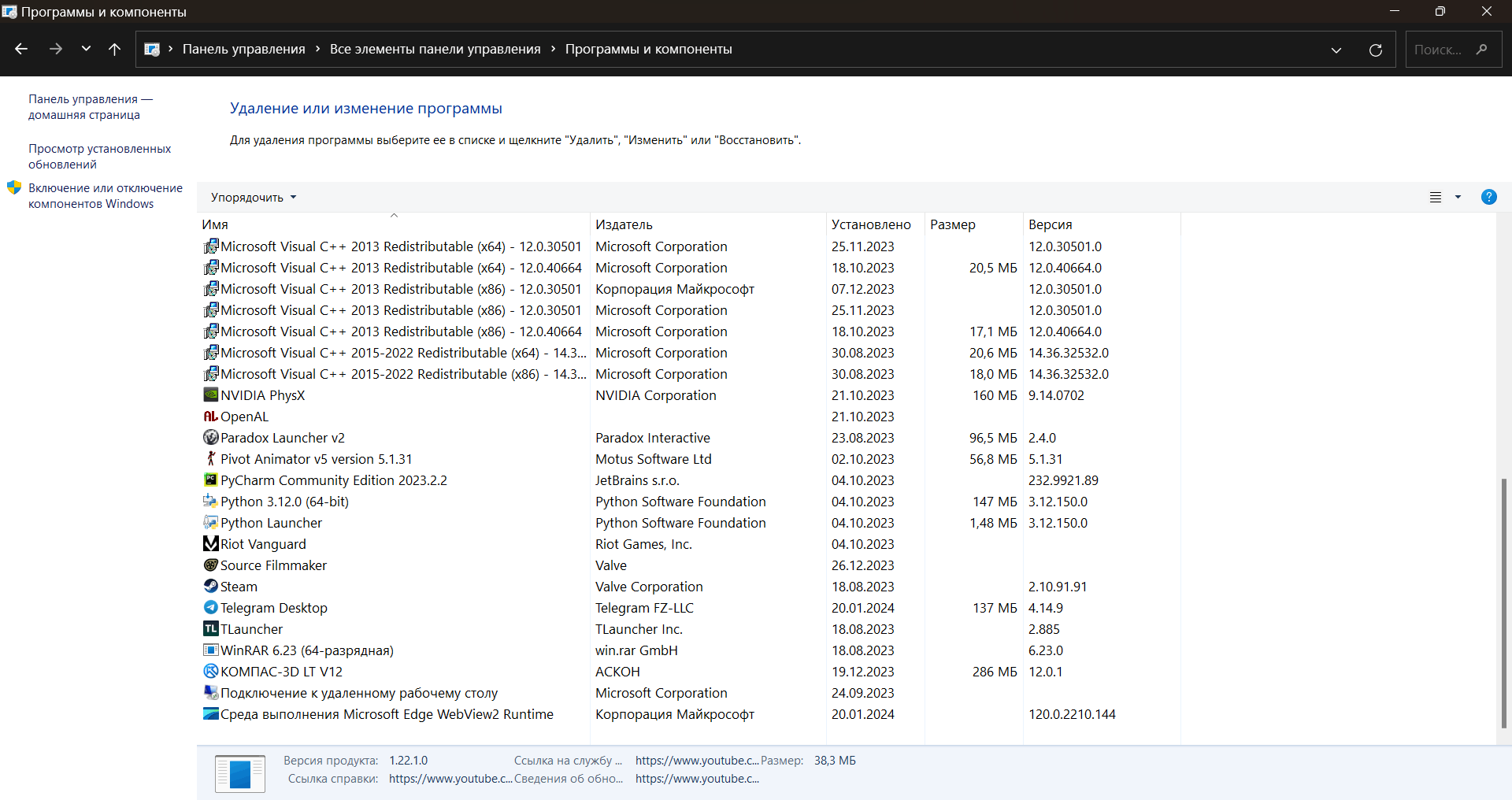Open the Упорядочить dropdown
The width and height of the screenshot is (1512, 800).
coord(254,197)
